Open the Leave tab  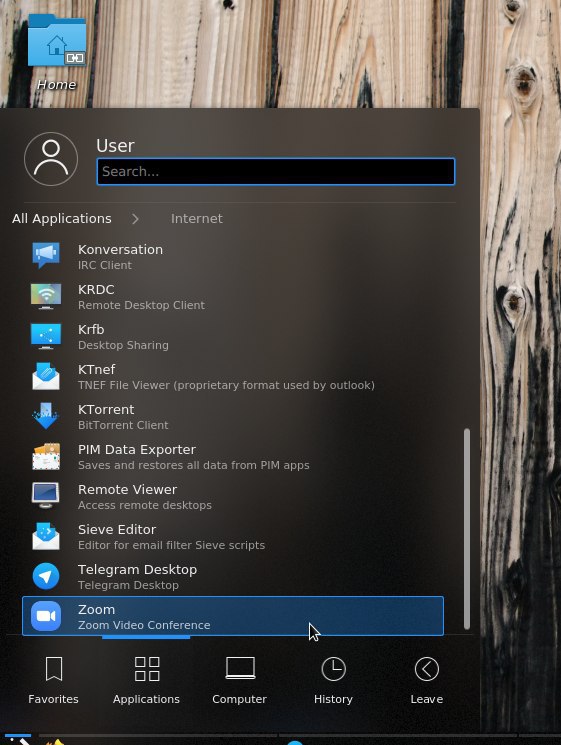tap(427, 679)
